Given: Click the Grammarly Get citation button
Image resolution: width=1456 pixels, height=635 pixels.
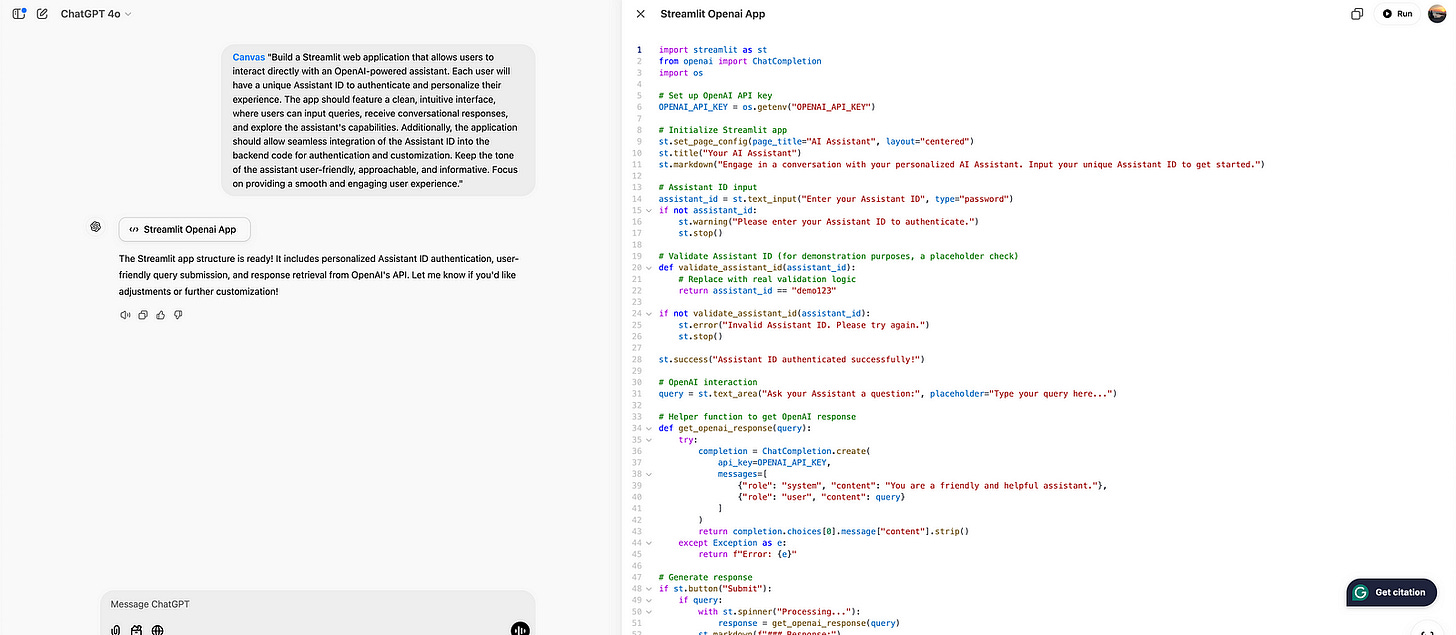Looking at the screenshot, I should pyautogui.click(x=1391, y=592).
